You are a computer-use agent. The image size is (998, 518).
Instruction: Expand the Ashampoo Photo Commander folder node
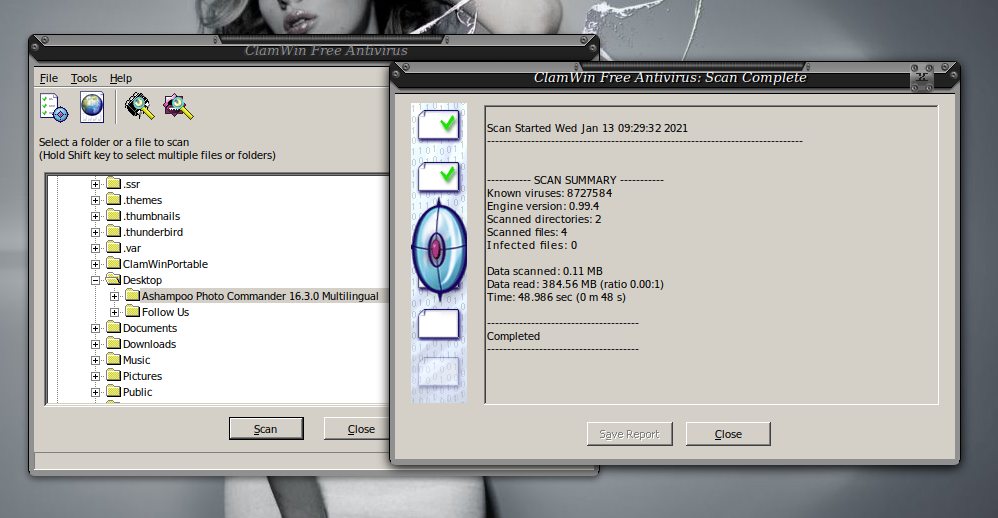[115, 297]
